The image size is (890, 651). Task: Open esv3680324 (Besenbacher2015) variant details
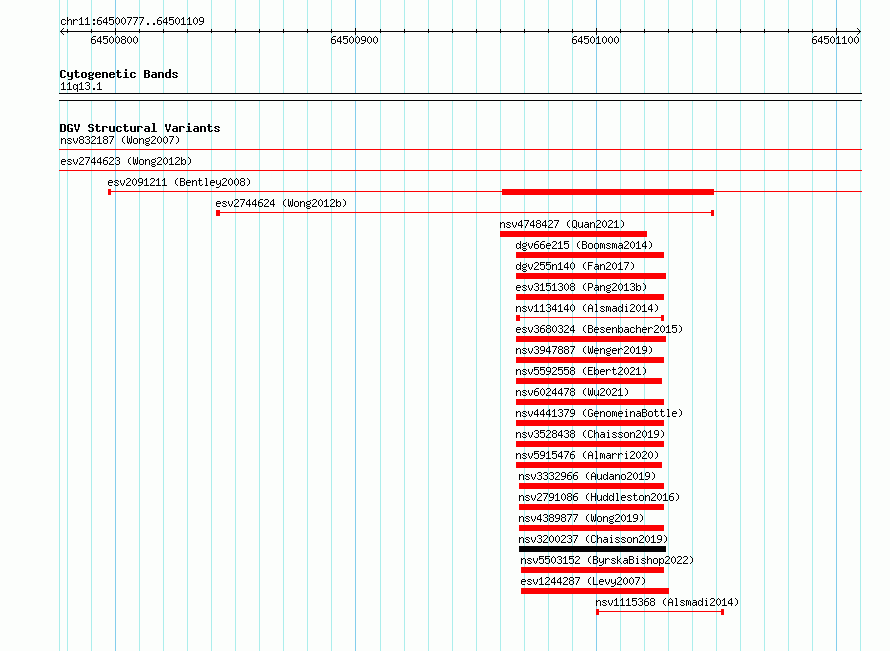point(599,329)
